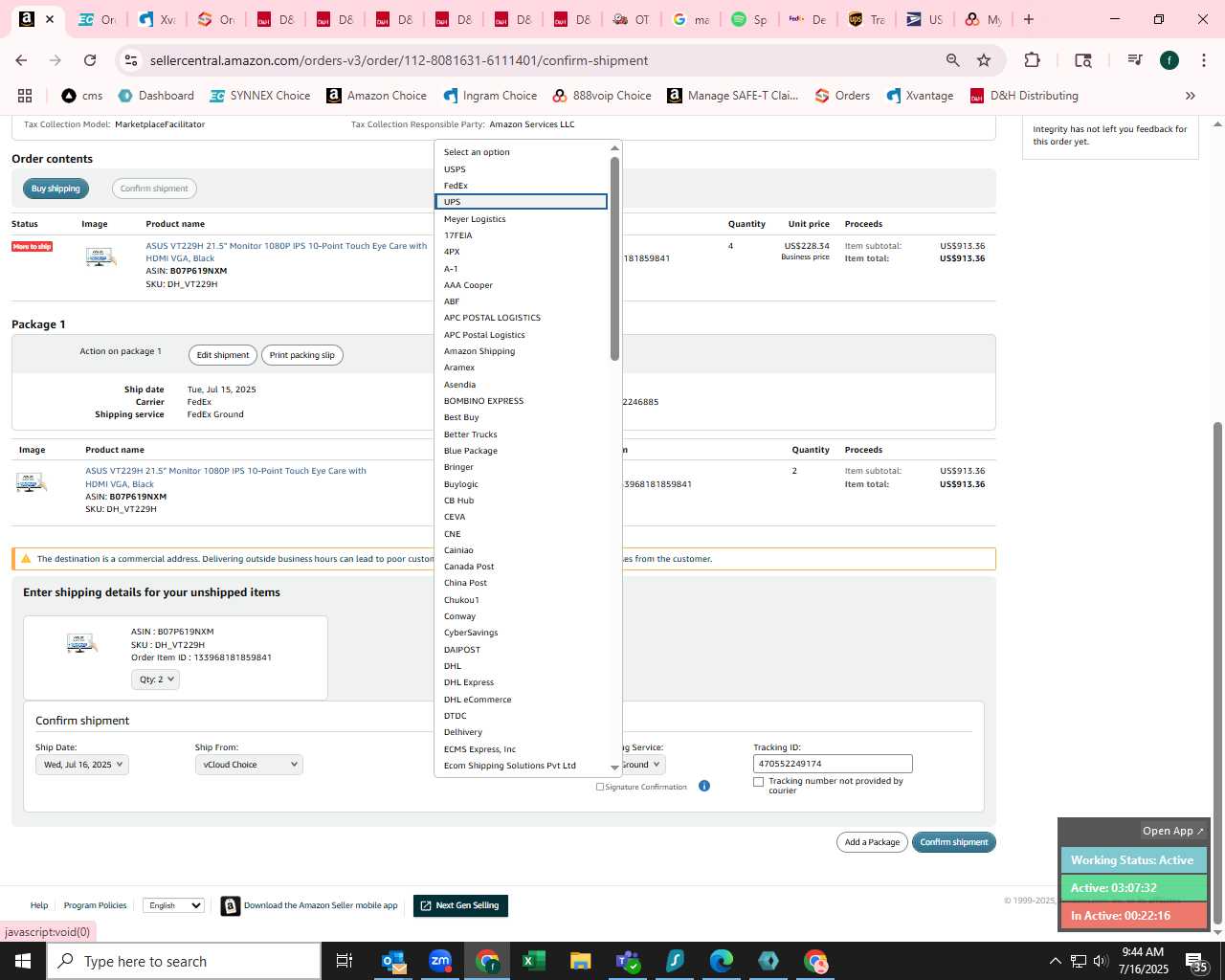Open the SYNNEX Choice bookmark
The width and height of the screenshot is (1225, 980).
(x=260, y=96)
